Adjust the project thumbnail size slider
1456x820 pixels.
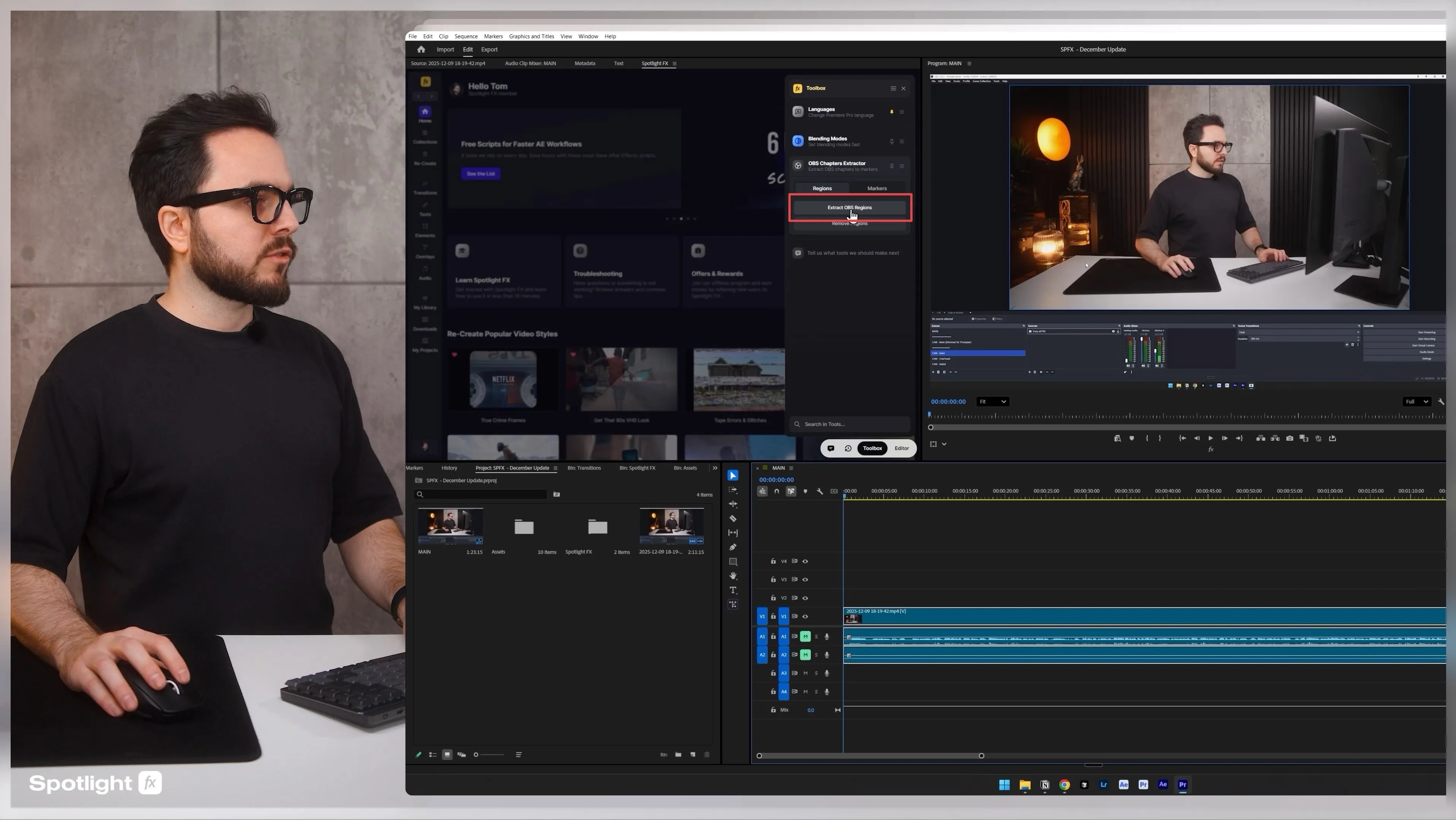[477, 754]
